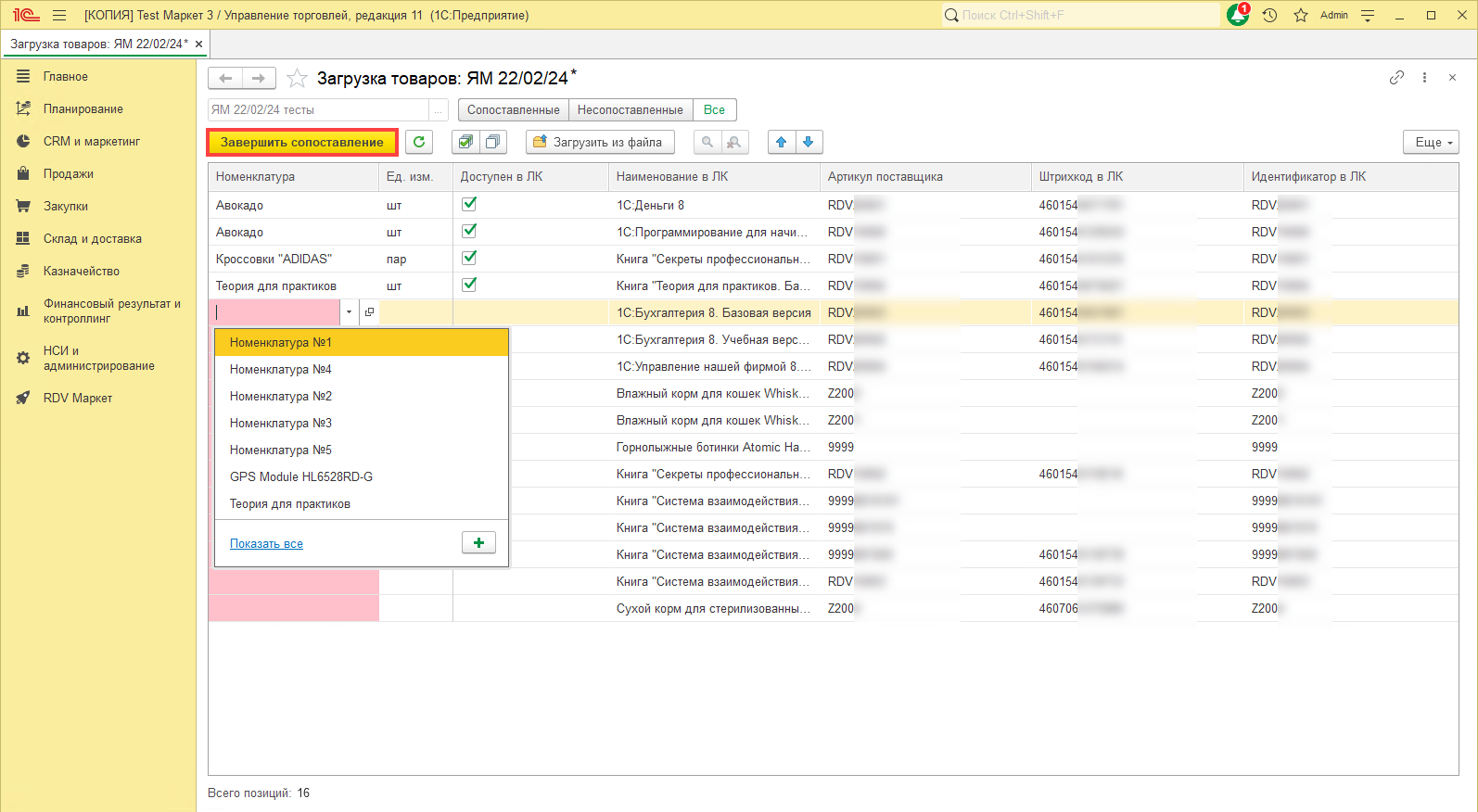Toggle checkbox in Кроссовки "ADIDAS" row
The width and height of the screenshot is (1478, 812).
click(469, 258)
